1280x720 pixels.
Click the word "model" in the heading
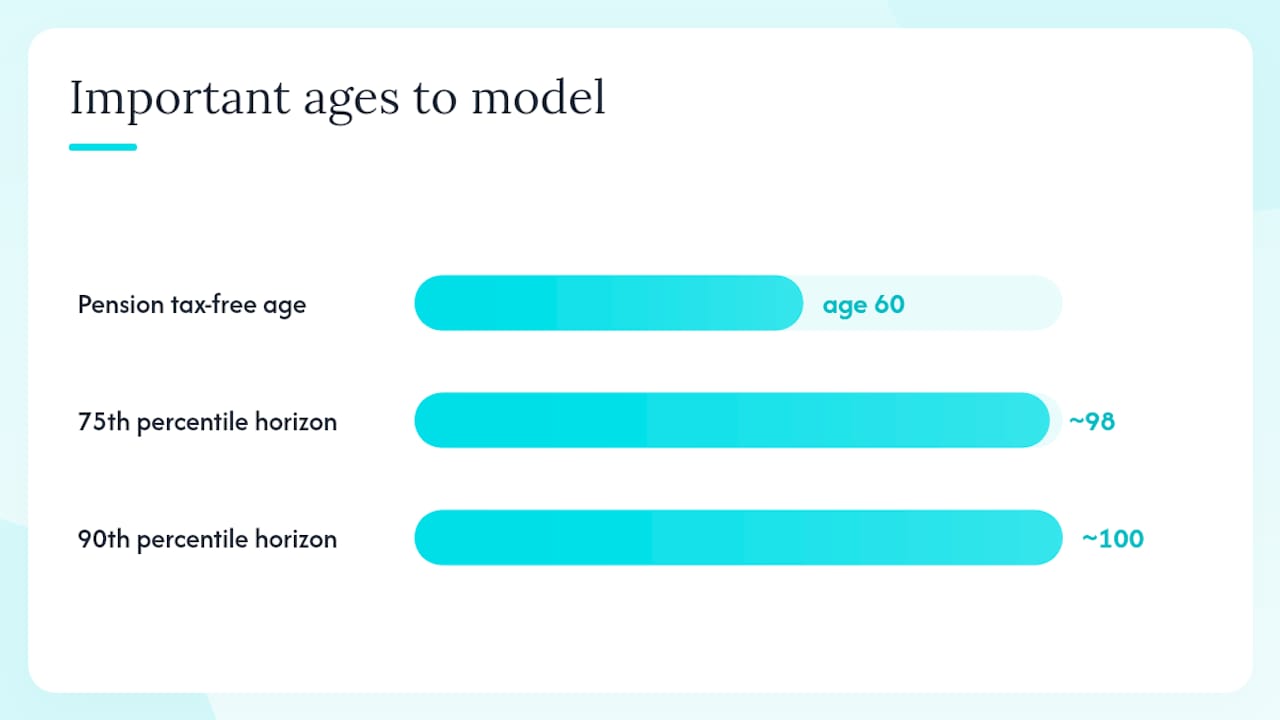[x=538, y=98]
